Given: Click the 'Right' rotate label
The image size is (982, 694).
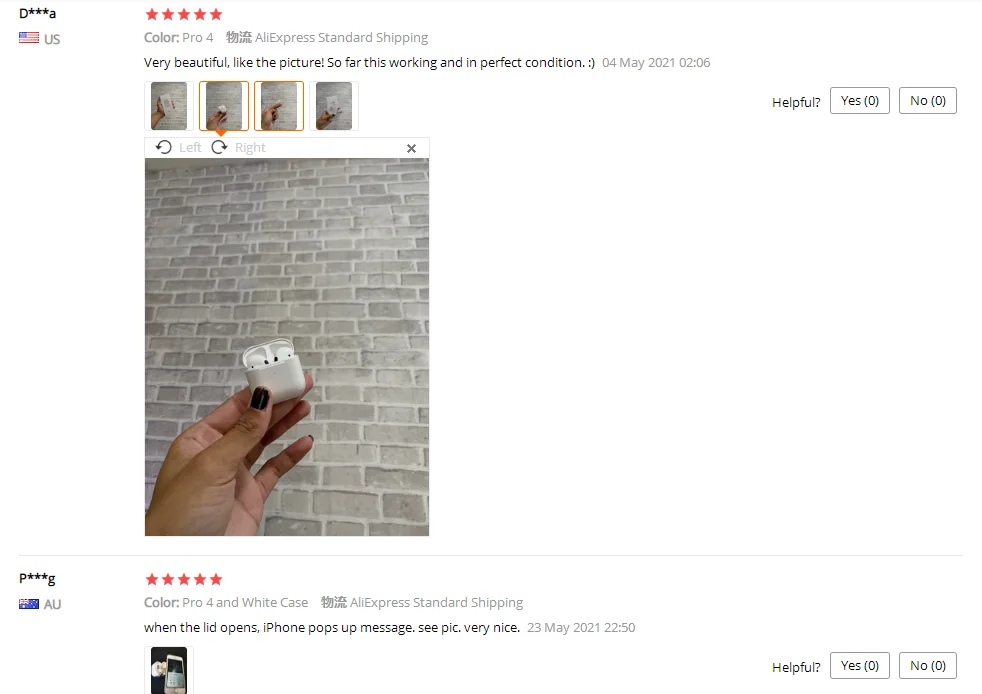Looking at the screenshot, I should (x=251, y=148).
